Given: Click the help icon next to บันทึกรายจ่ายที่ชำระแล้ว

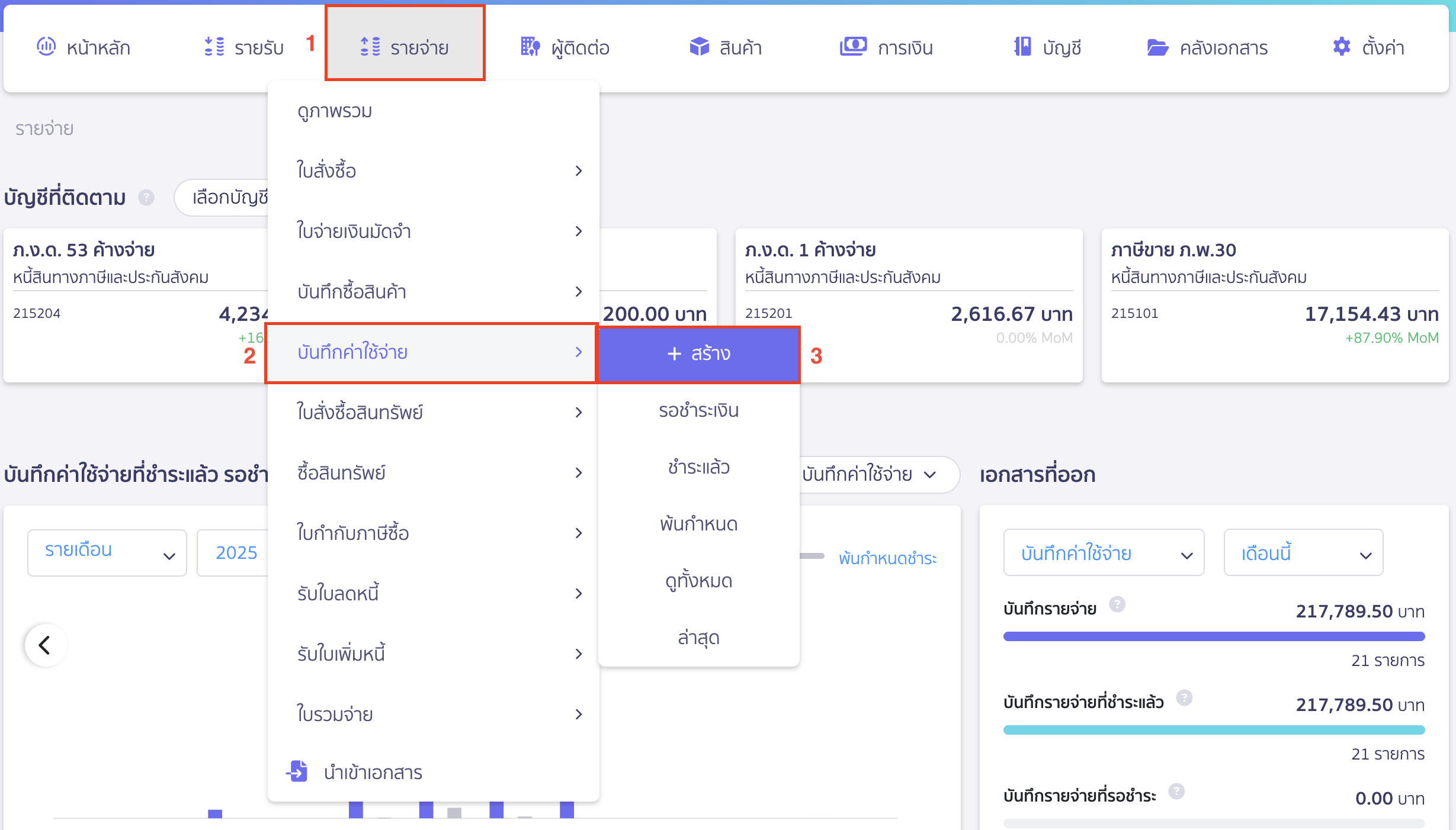Looking at the screenshot, I should coord(1184,697).
